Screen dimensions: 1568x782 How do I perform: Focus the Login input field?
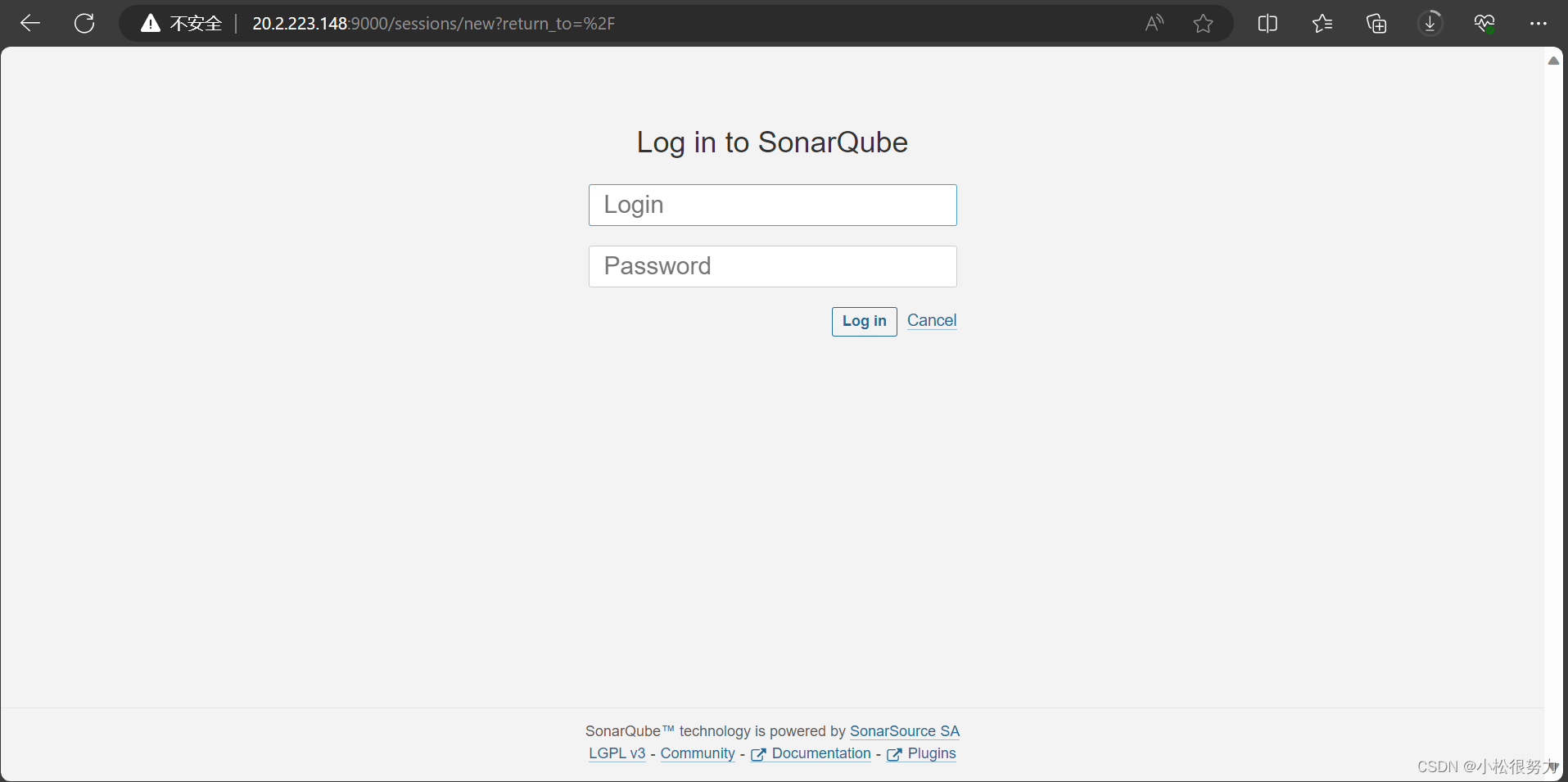click(772, 205)
